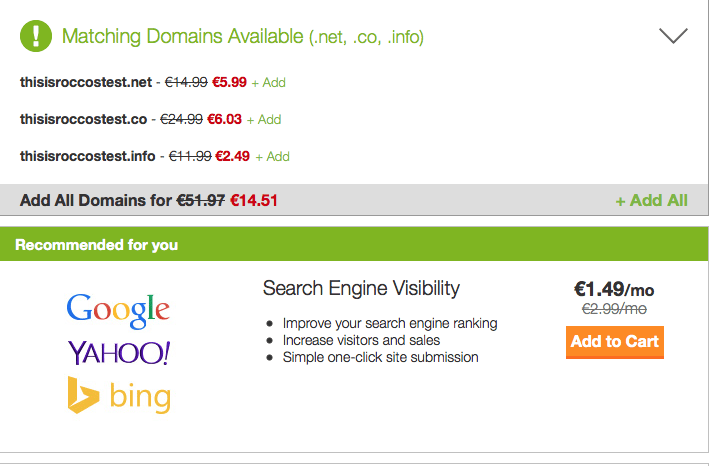Click the Yahoo! logo

119,353
